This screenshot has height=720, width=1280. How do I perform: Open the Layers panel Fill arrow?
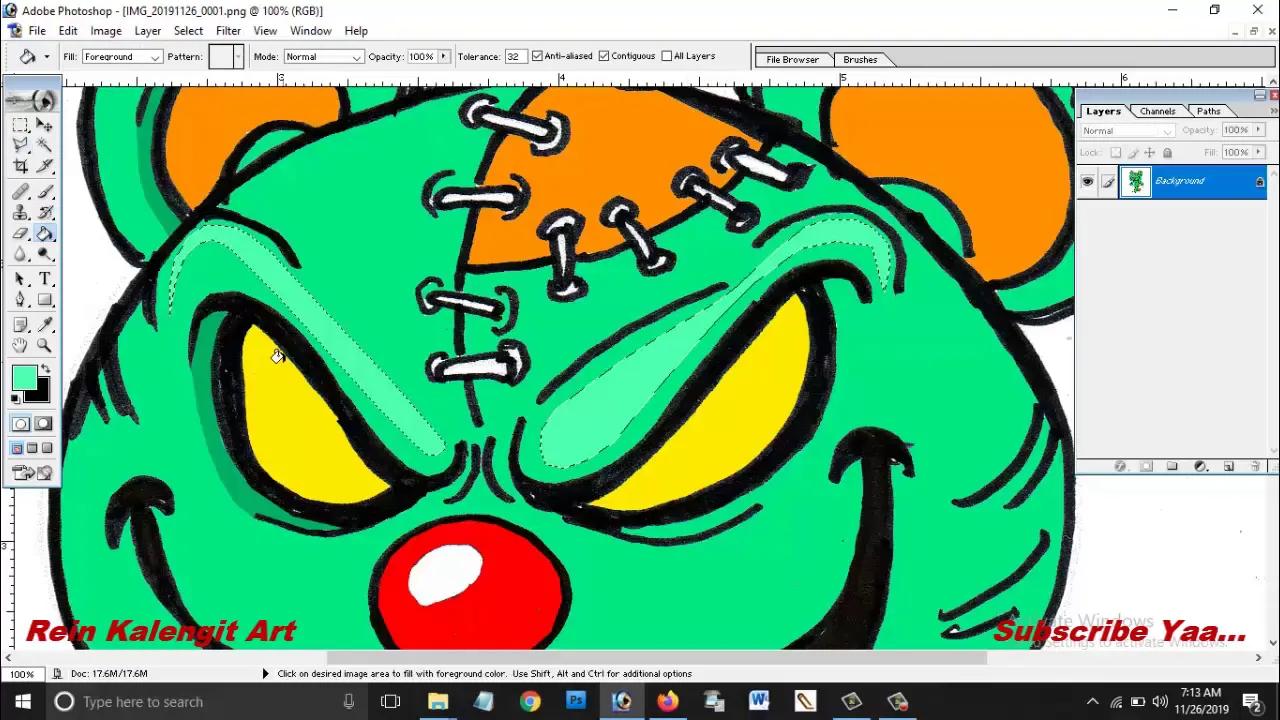1258,152
